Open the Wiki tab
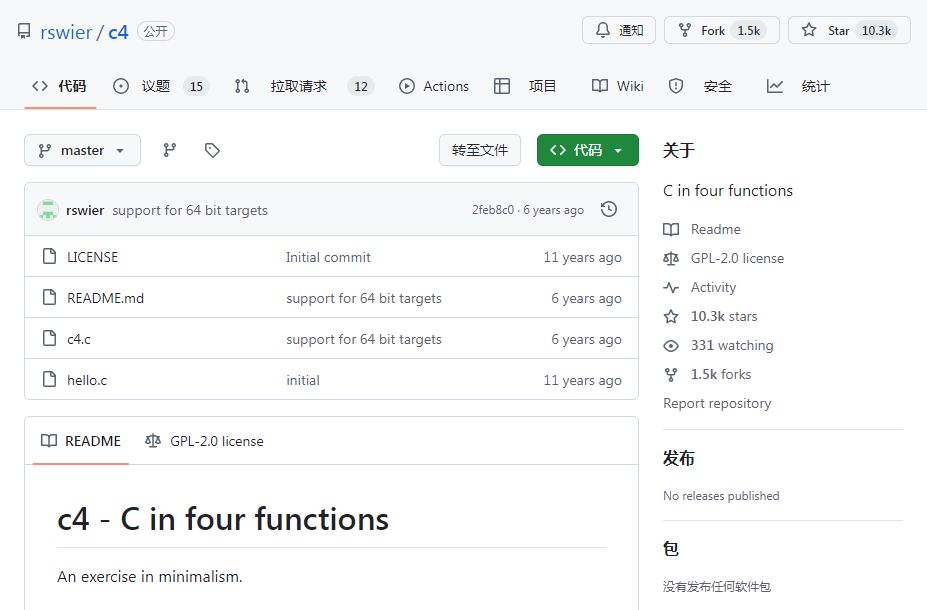The height and width of the screenshot is (610, 927). (x=617, y=86)
